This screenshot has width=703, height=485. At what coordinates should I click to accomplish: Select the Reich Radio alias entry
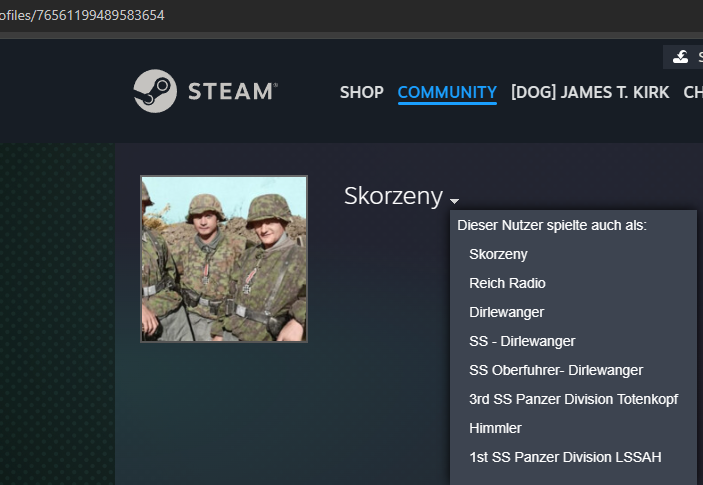point(507,283)
